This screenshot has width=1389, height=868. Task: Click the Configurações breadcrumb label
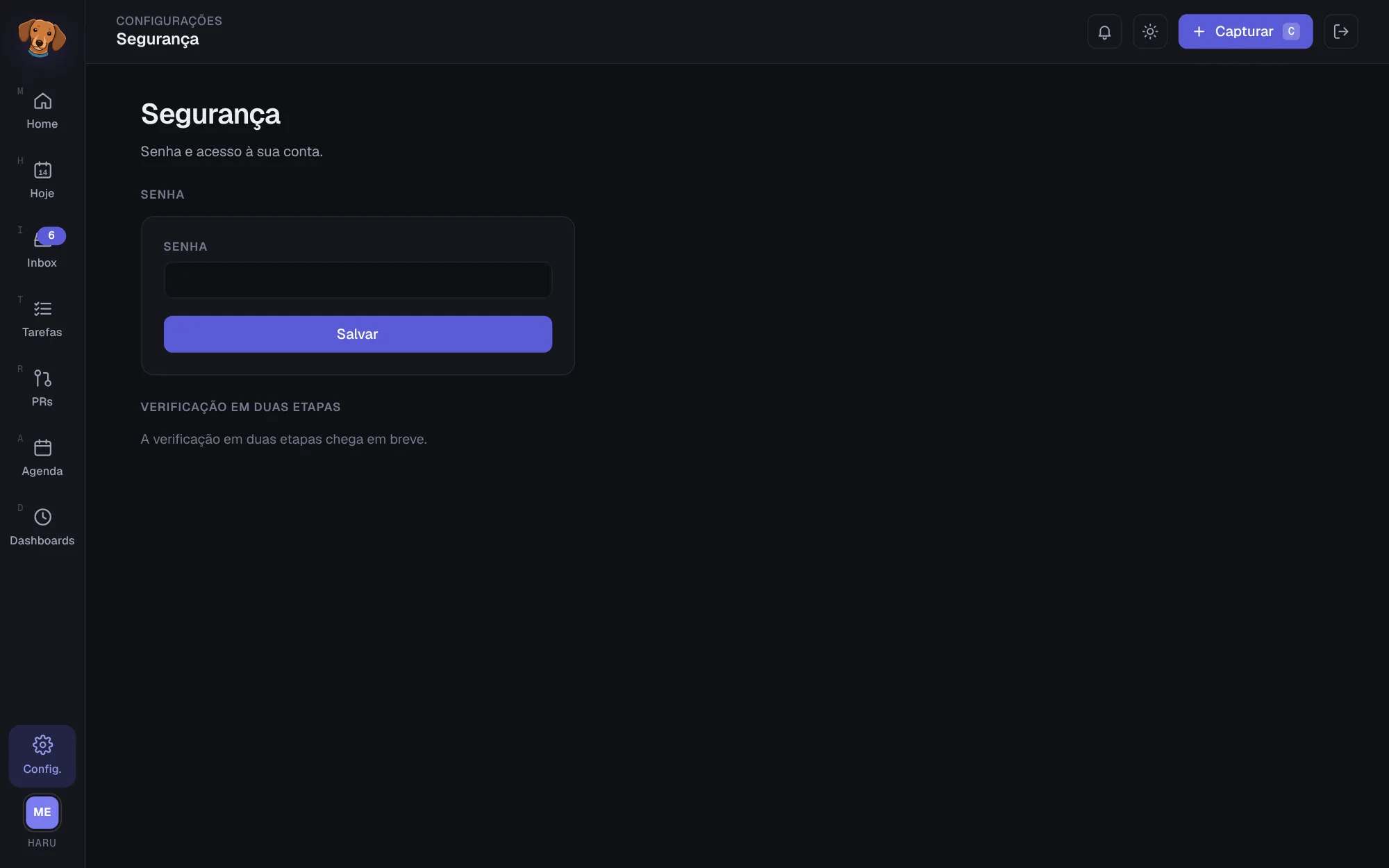(x=169, y=21)
